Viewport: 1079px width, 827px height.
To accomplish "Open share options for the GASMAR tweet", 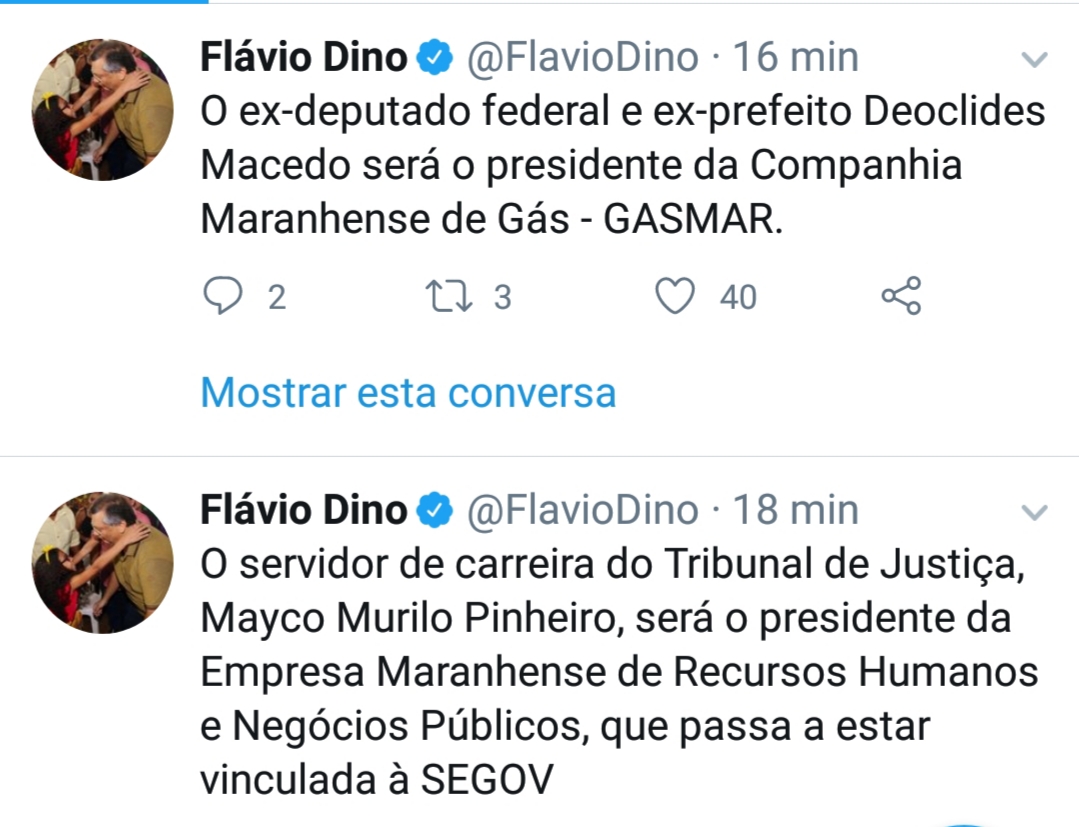I will (900, 296).
